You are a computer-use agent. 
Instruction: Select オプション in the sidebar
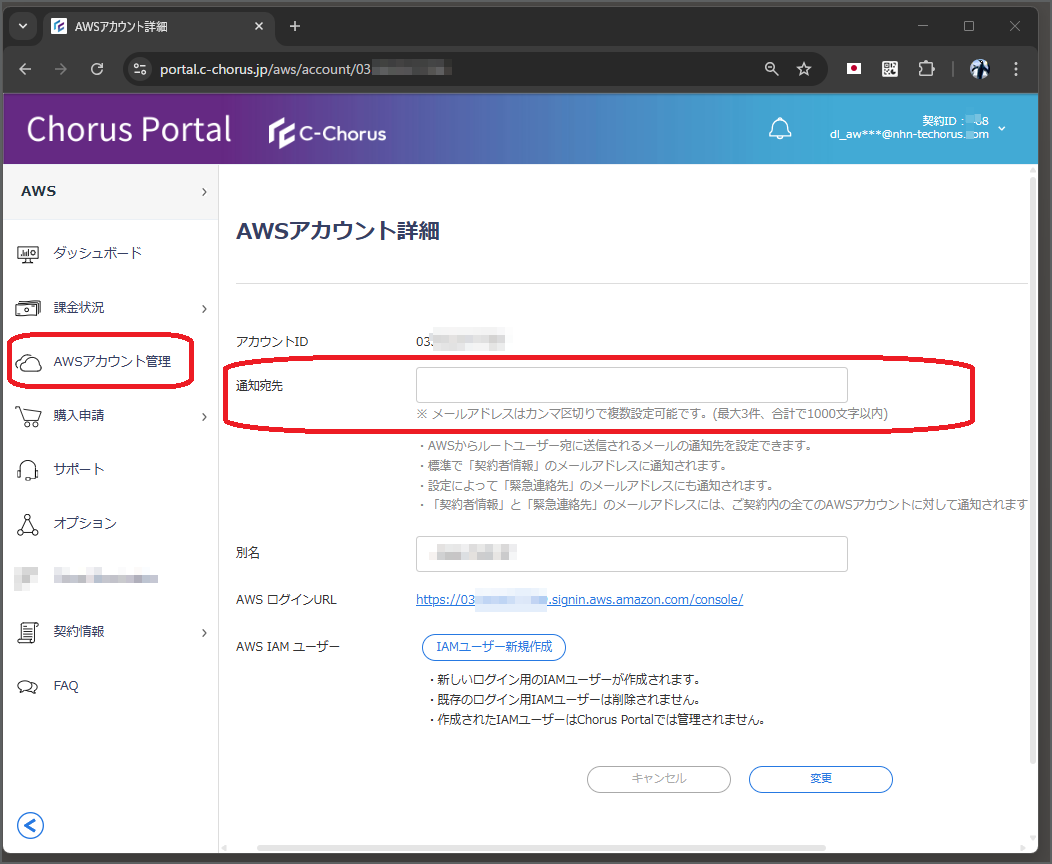[85, 523]
